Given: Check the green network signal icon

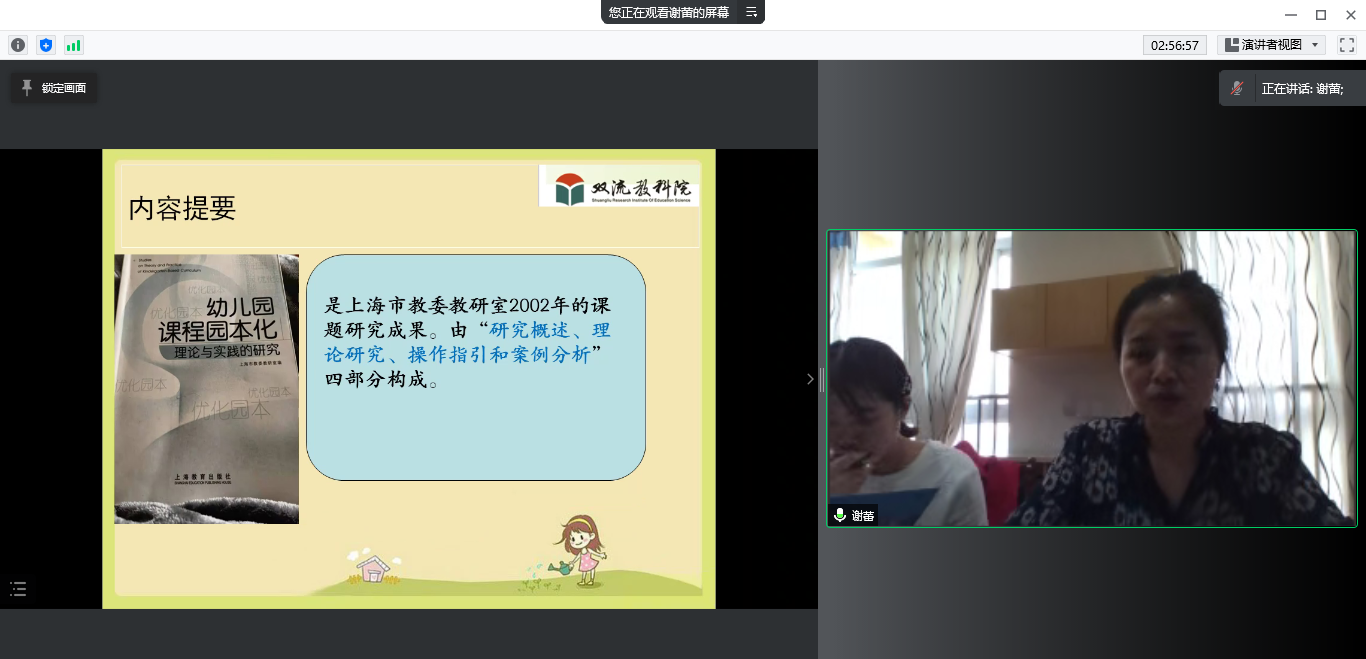Looking at the screenshot, I should (x=74, y=45).
